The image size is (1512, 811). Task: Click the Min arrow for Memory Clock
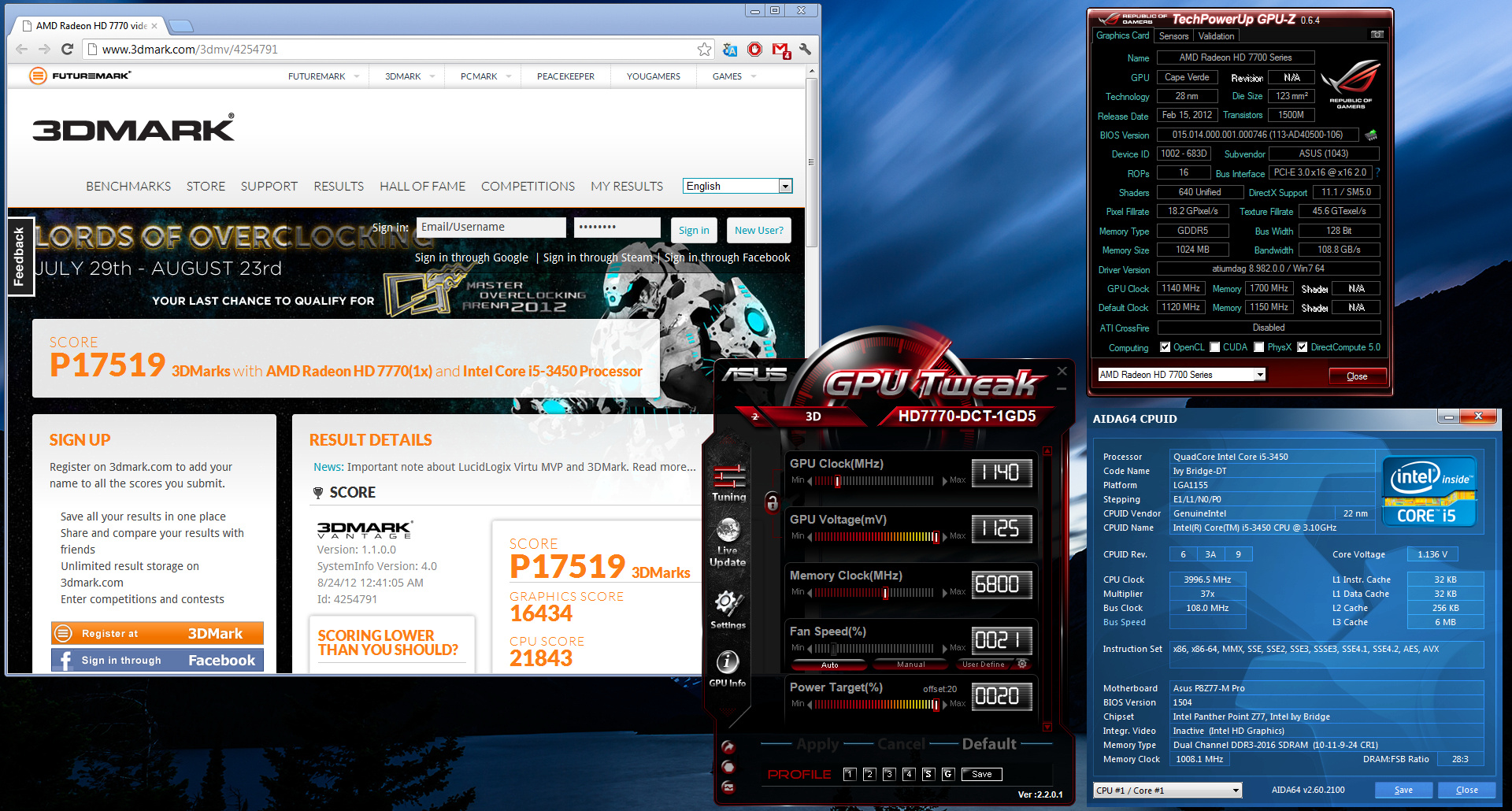810,592
